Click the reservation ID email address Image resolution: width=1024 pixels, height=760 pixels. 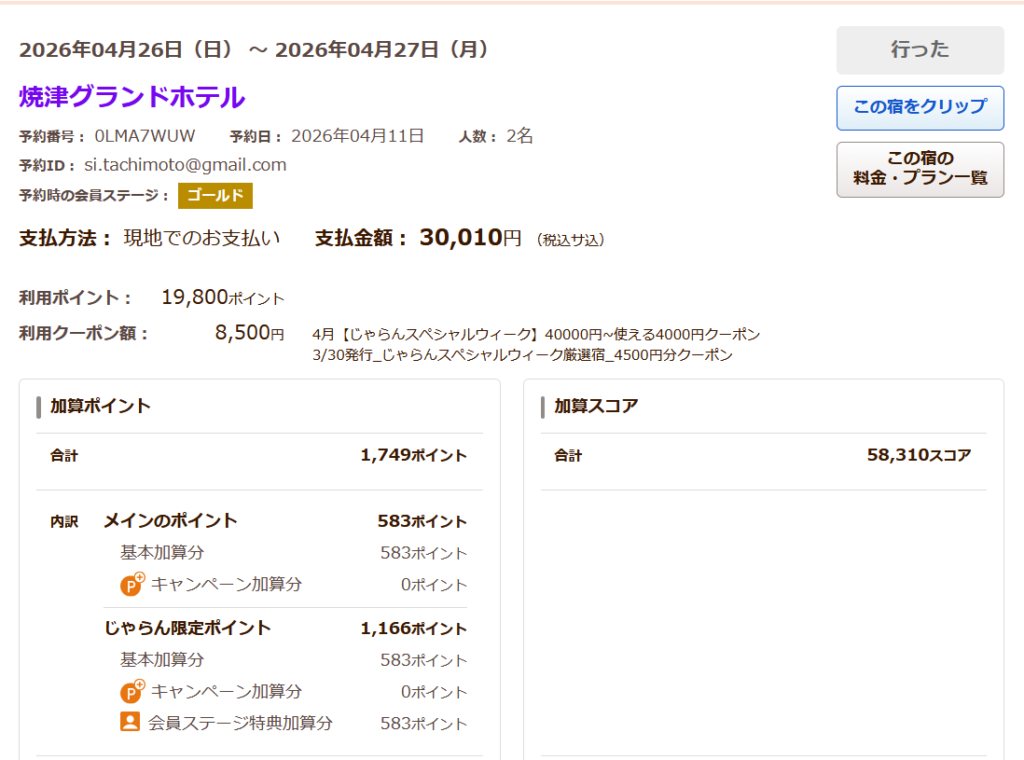click(x=185, y=165)
